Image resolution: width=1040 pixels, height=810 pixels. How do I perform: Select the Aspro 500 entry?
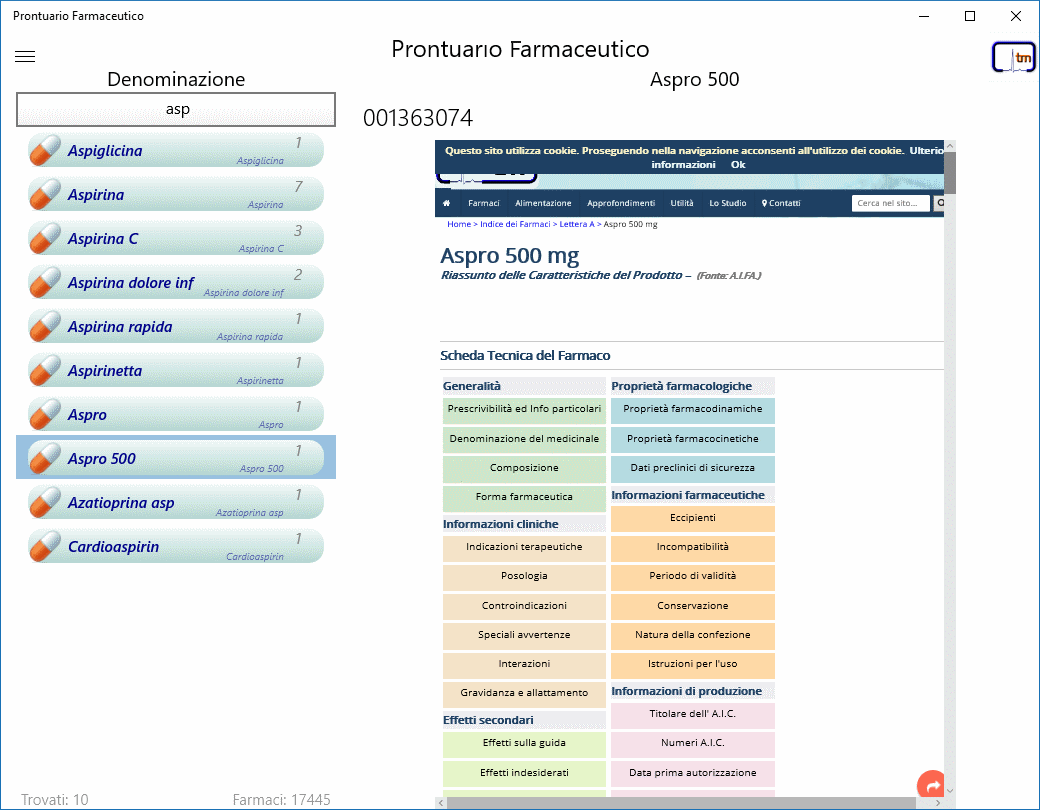(x=176, y=458)
